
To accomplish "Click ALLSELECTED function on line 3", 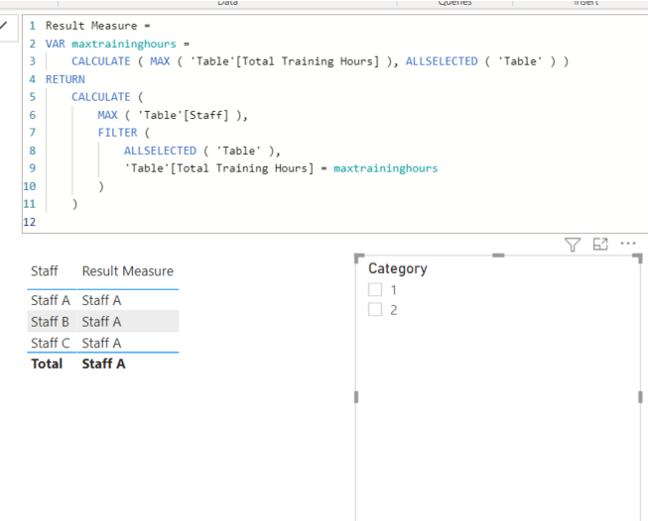I will tap(441, 61).
